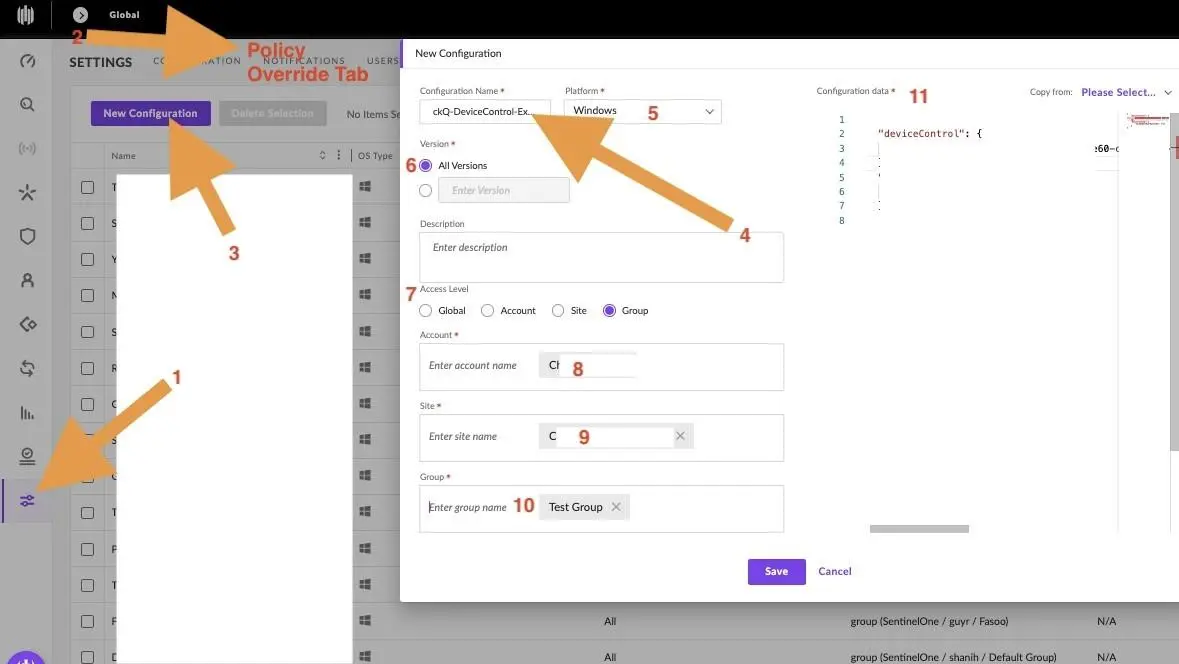Choose Global access level

point(426,311)
